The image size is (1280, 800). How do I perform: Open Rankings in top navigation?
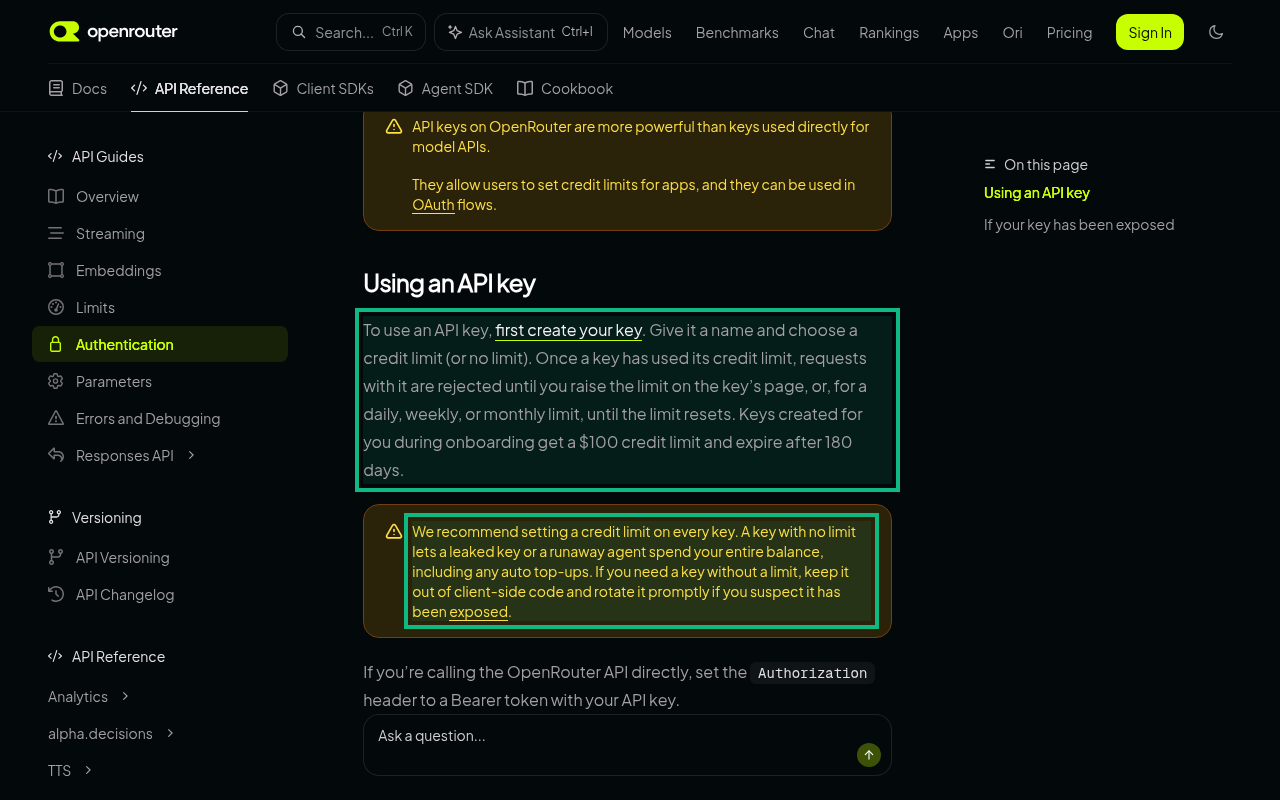889,33
